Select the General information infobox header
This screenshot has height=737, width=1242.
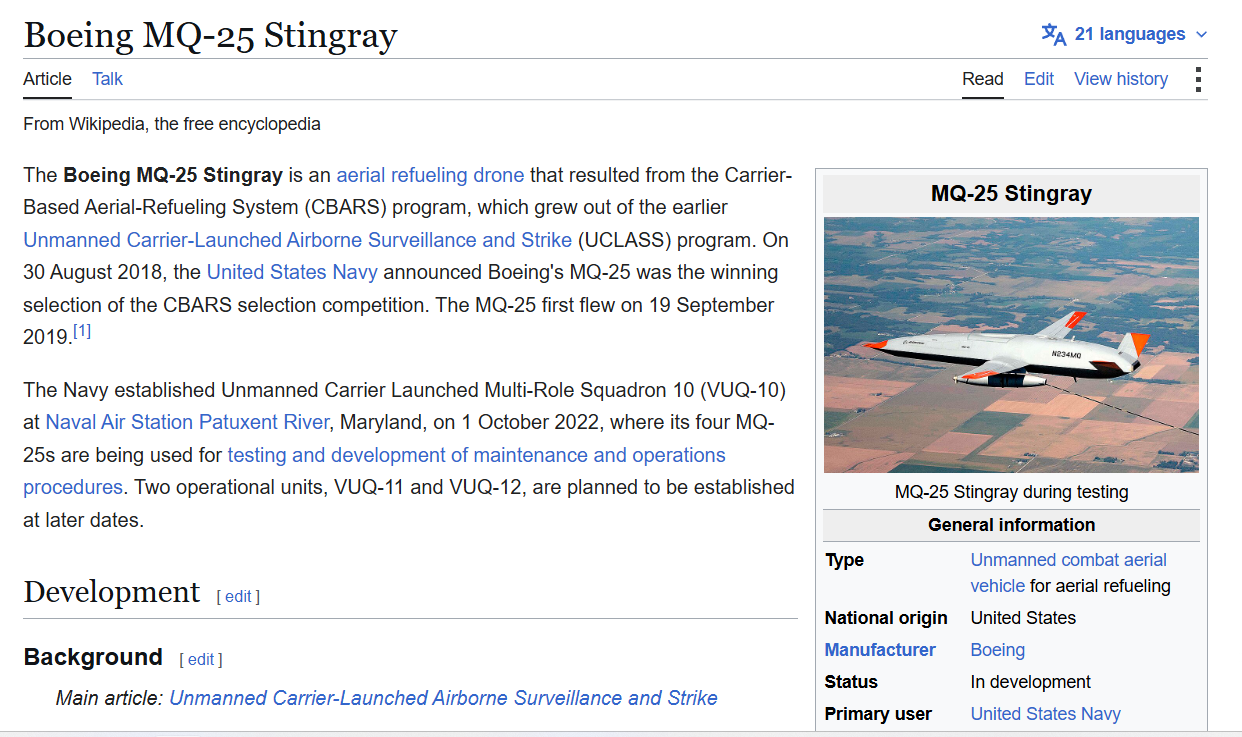coord(1011,525)
